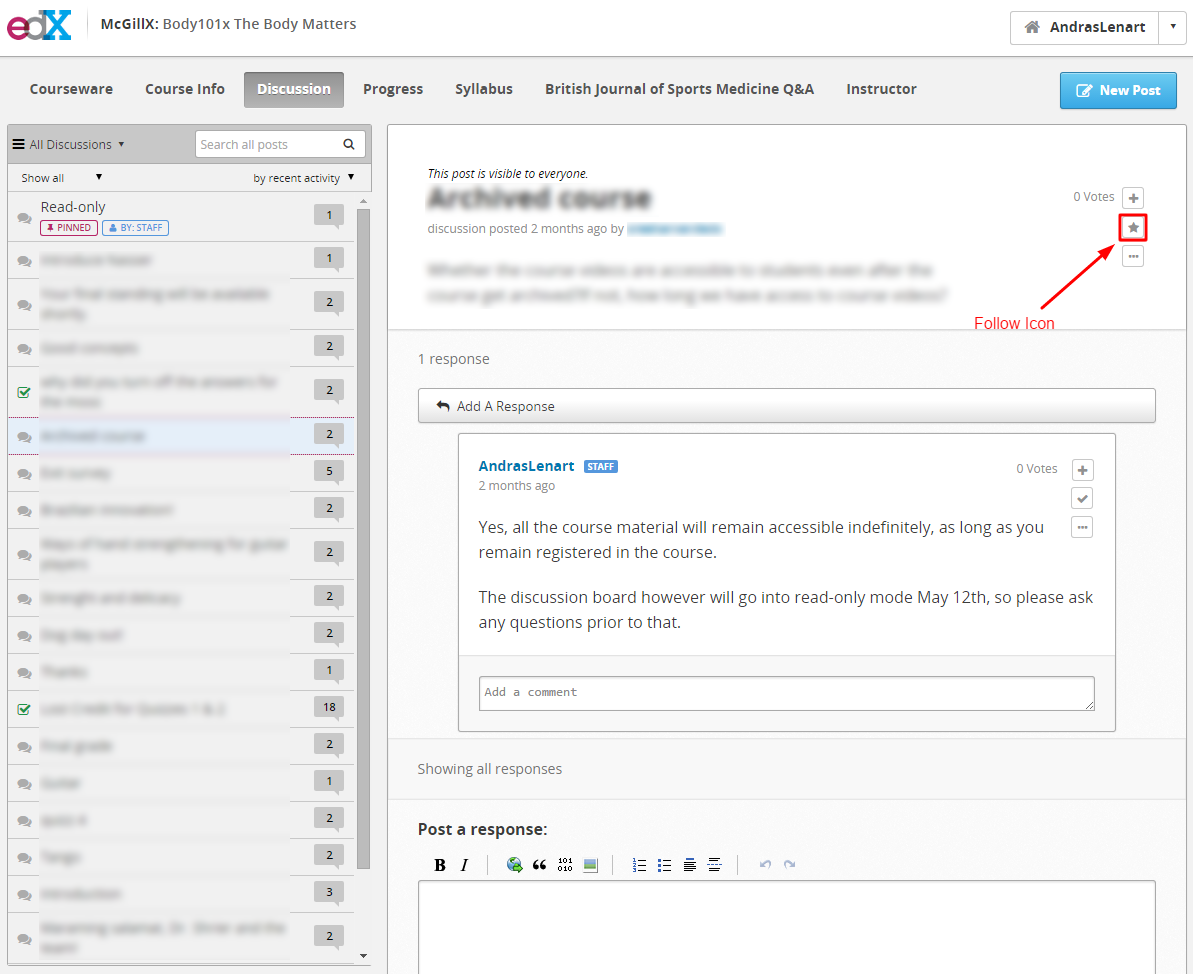
Task: Open the pinned Read-only thread
Action: pyautogui.click(x=181, y=216)
